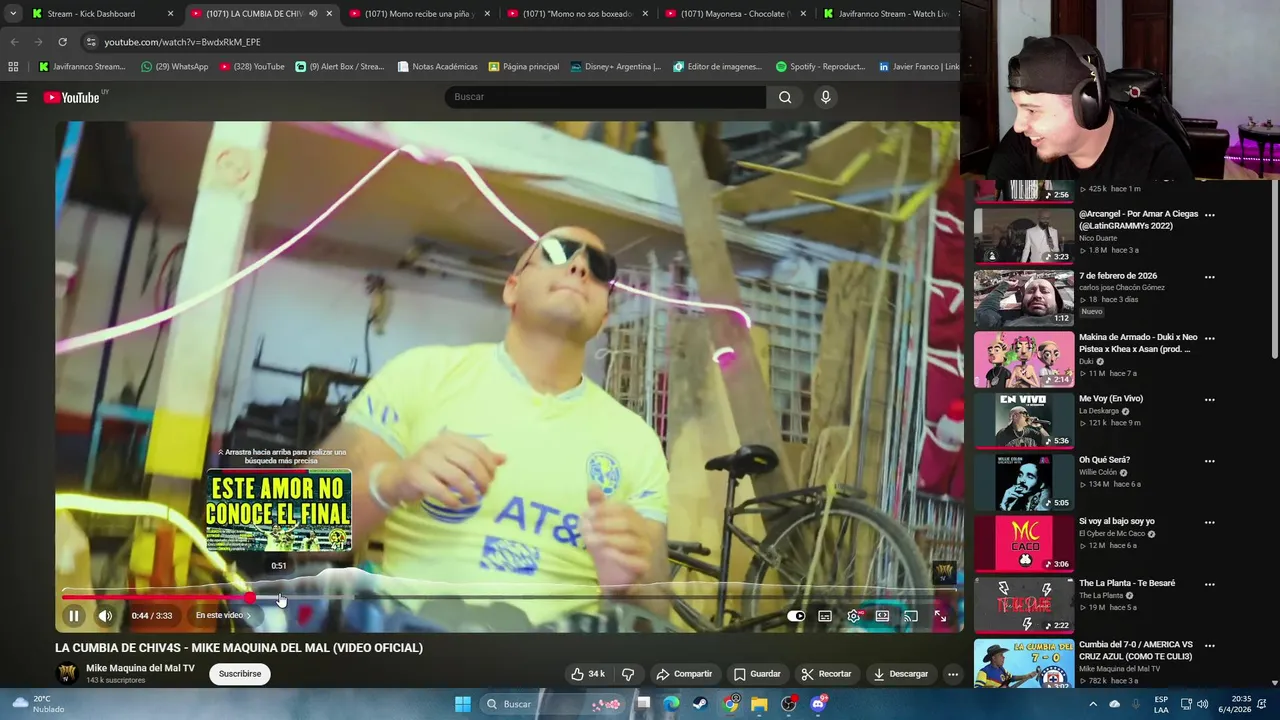Open options for 'Makina de Armado' video
Screen dimensions: 1280x720
coord(1209,338)
